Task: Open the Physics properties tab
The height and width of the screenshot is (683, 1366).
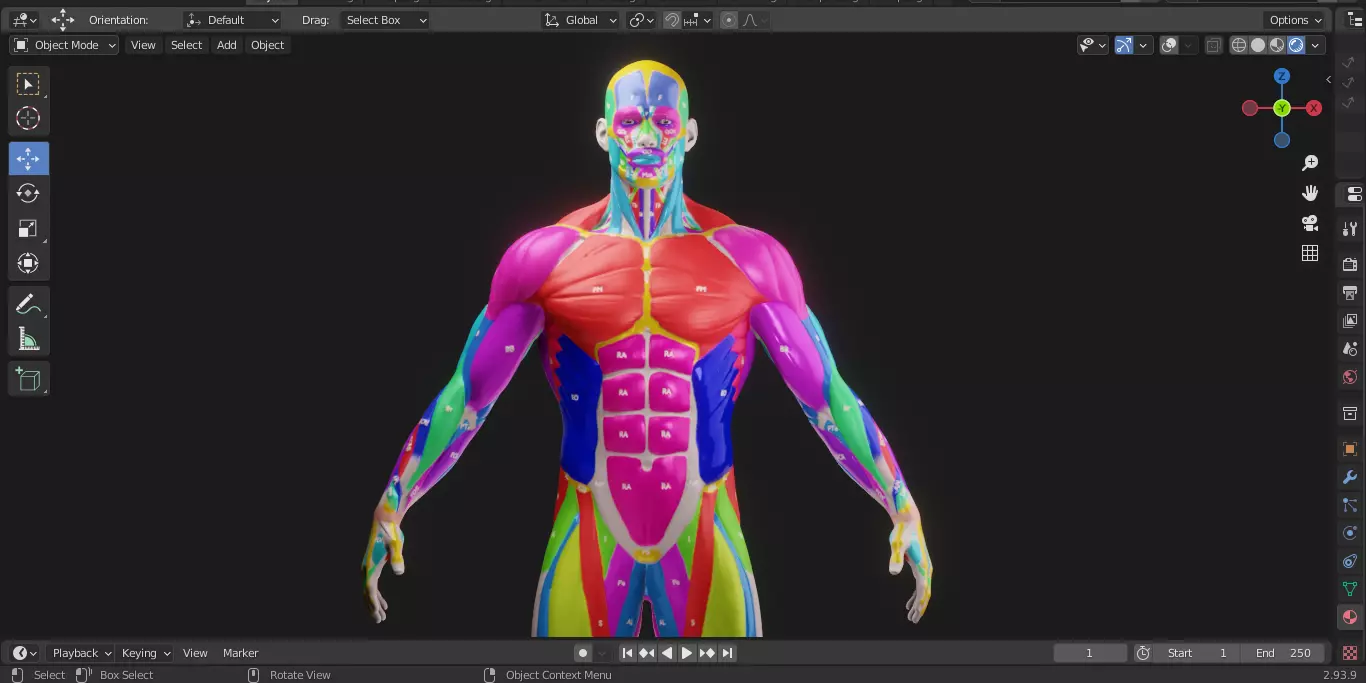Action: click(x=1350, y=533)
